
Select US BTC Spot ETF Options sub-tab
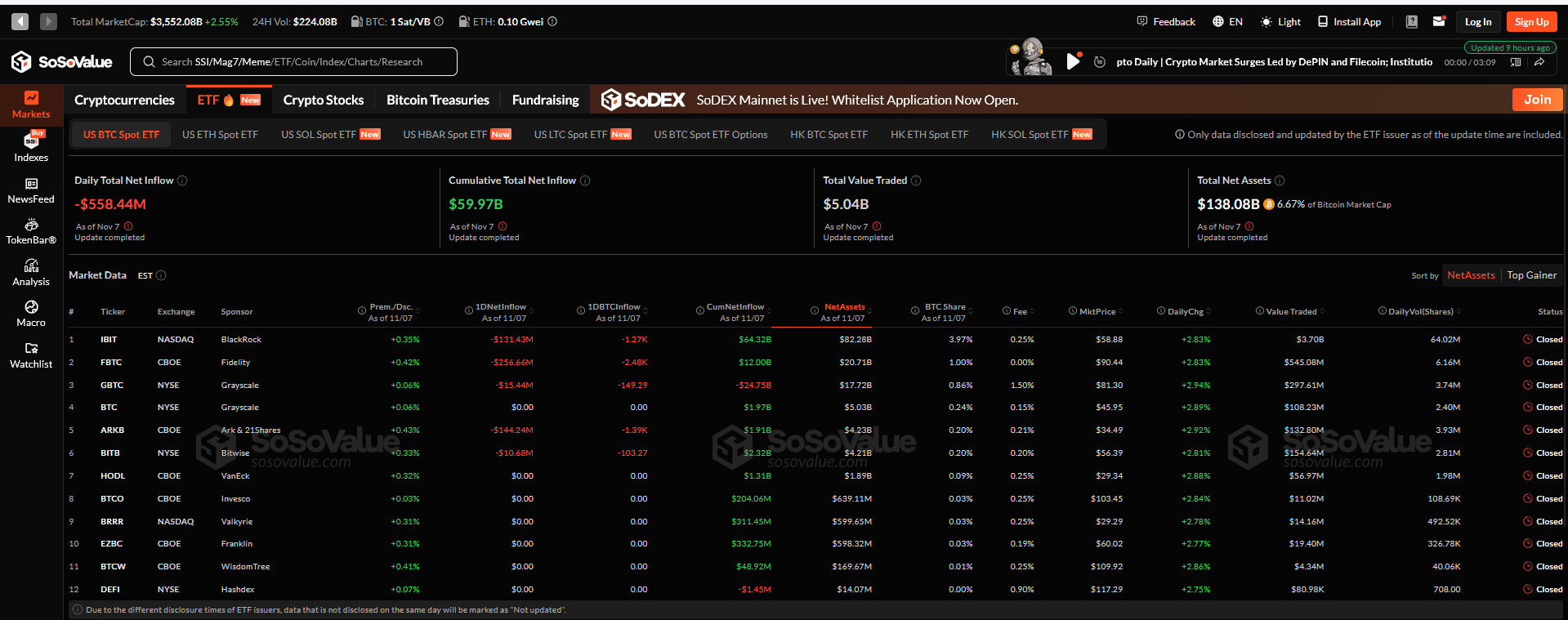(711, 134)
